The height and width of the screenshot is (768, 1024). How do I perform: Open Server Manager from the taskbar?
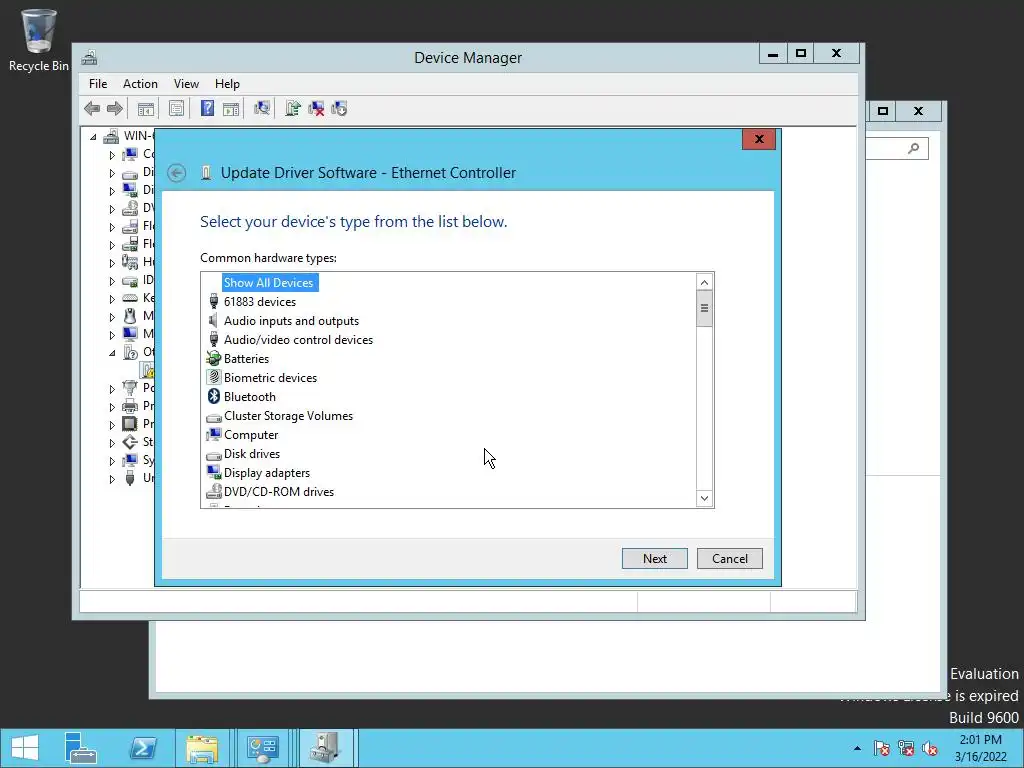[80, 748]
